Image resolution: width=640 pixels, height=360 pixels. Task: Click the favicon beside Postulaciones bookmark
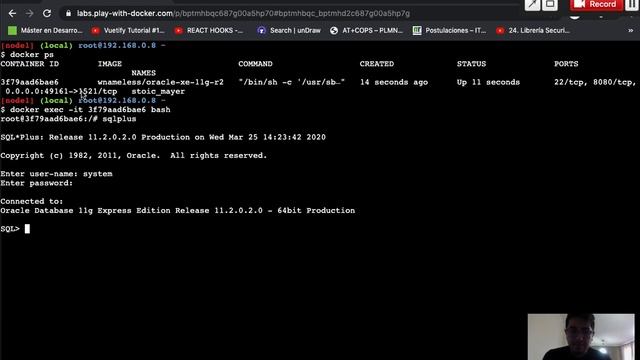click(x=417, y=31)
